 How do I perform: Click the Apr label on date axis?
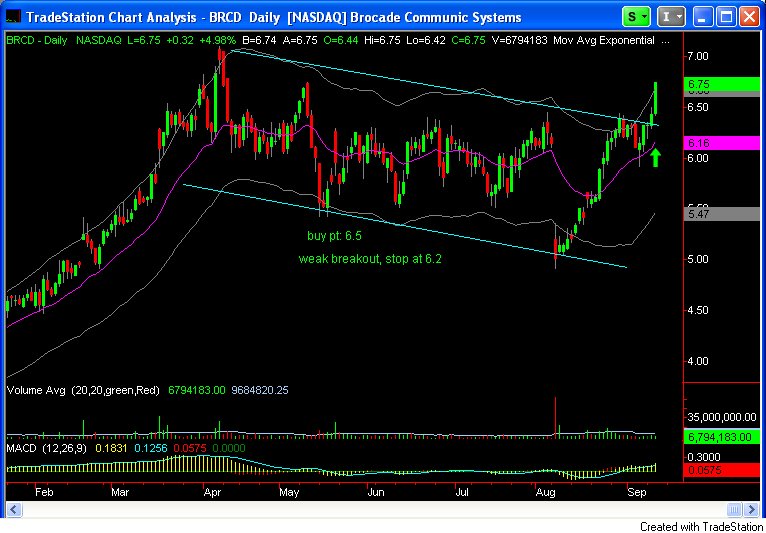pyautogui.click(x=211, y=492)
